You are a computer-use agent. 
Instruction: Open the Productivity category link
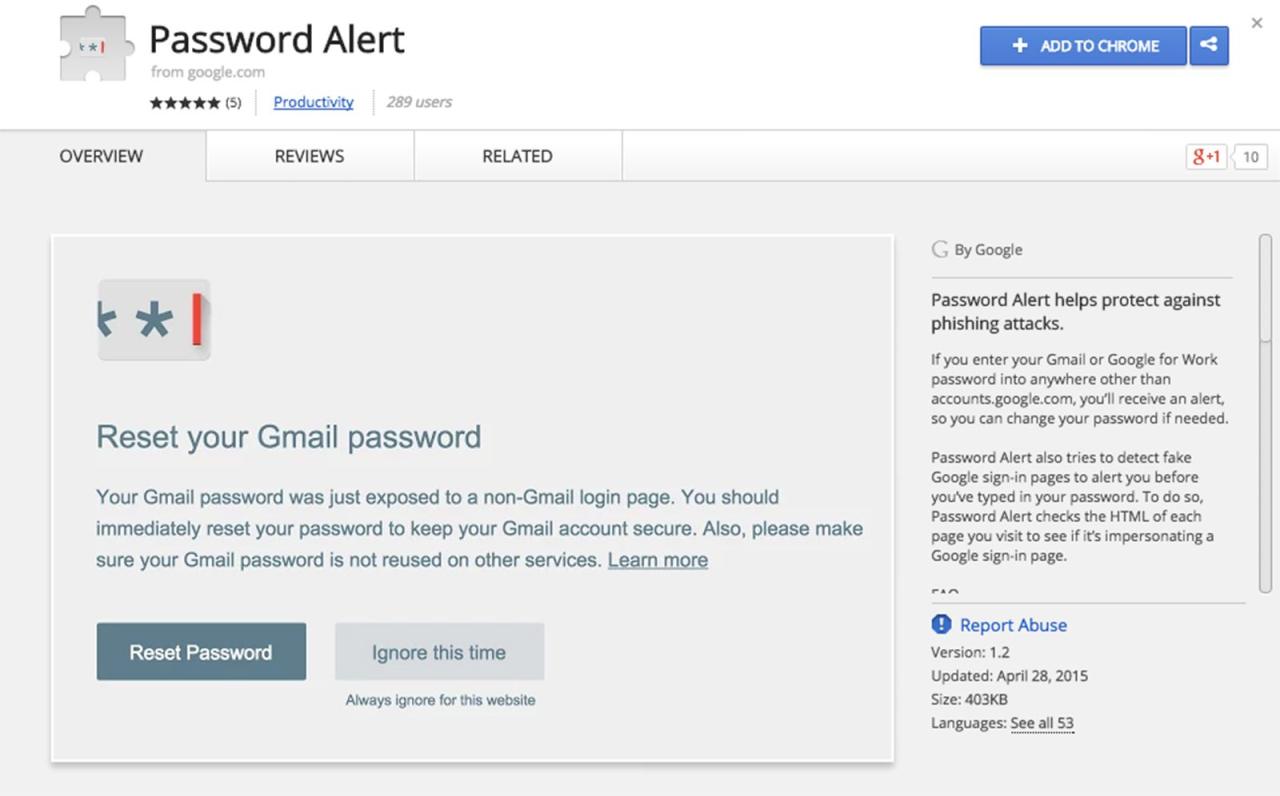click(313, 102)
